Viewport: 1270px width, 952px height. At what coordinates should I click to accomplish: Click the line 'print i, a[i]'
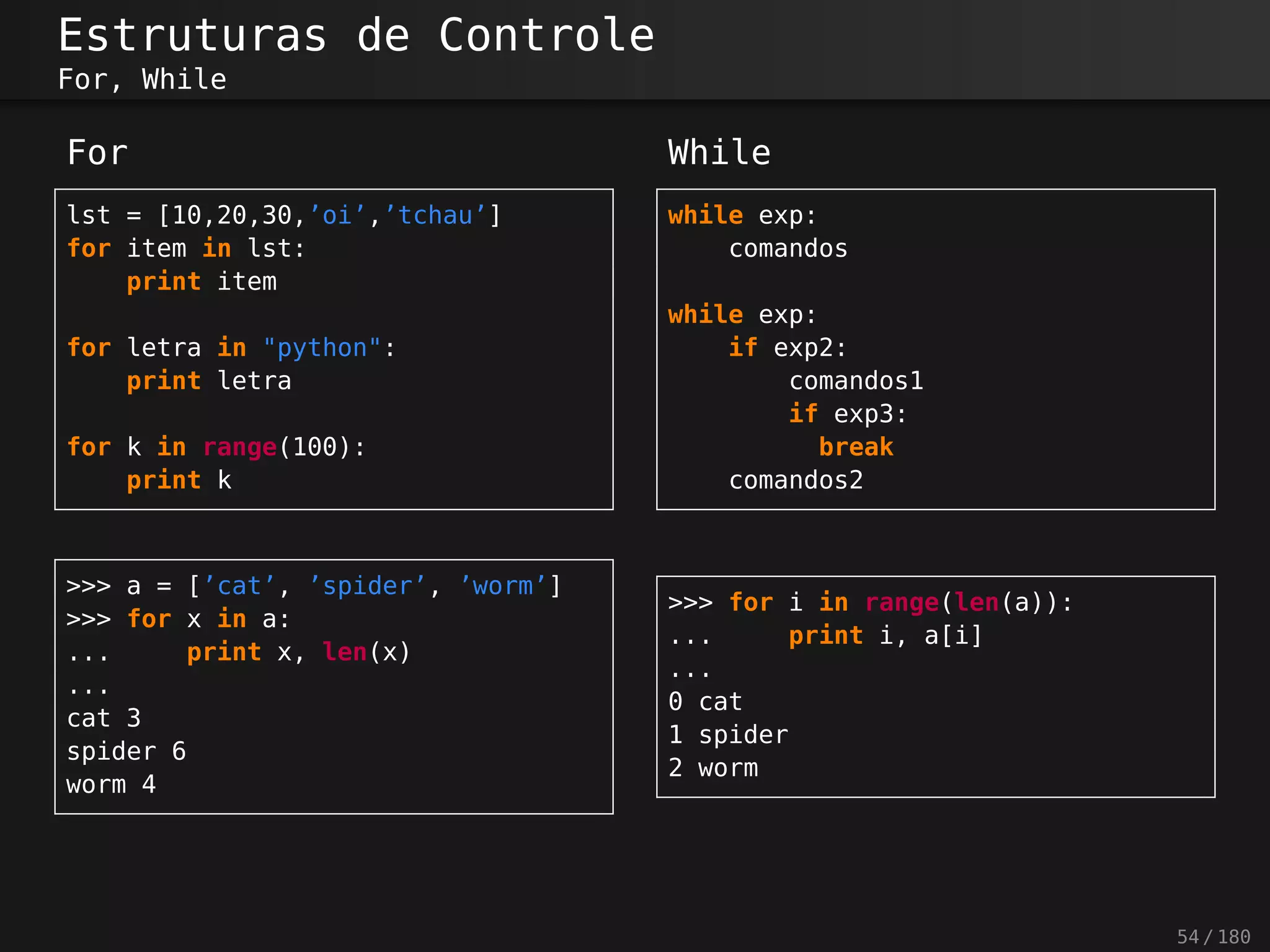[886, 636]
